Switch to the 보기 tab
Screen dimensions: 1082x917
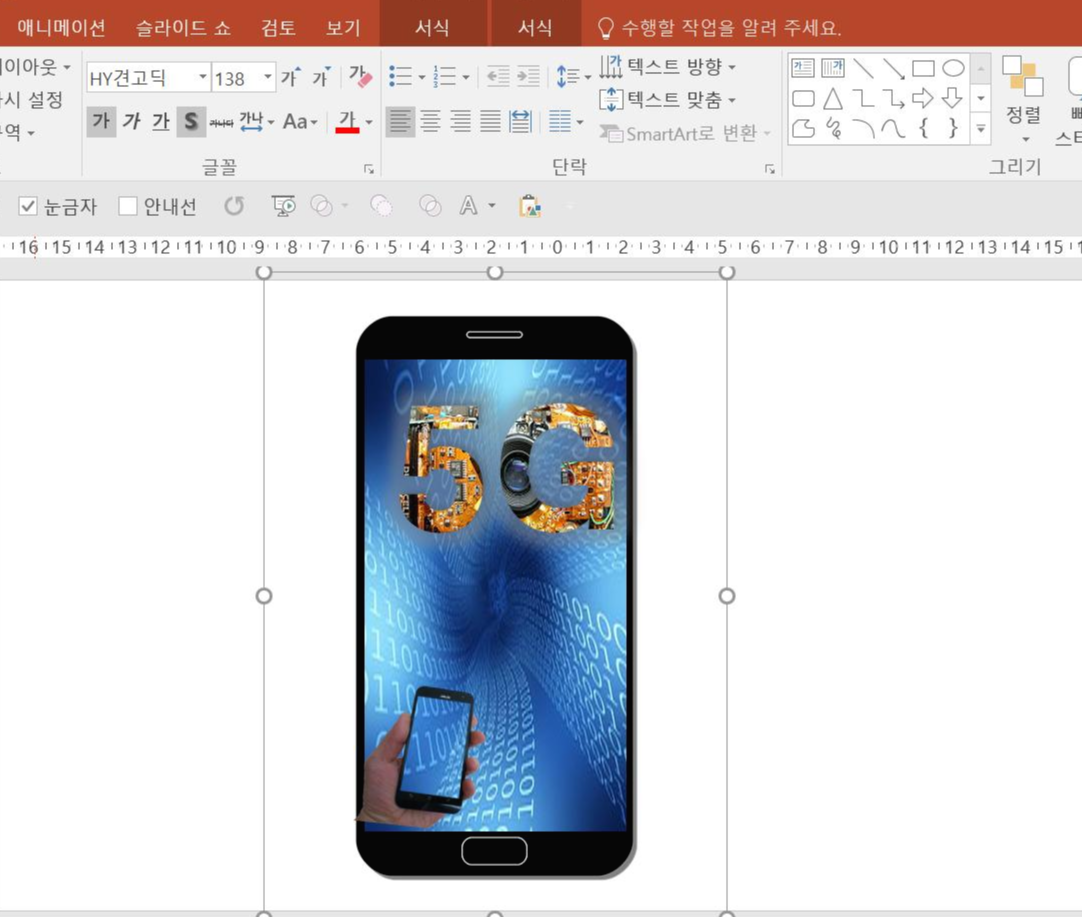pyautogui.click(x=343, y=28)
